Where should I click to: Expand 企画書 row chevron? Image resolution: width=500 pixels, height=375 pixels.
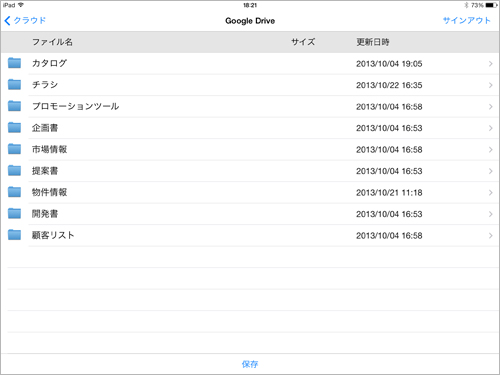tap(490, 128)
